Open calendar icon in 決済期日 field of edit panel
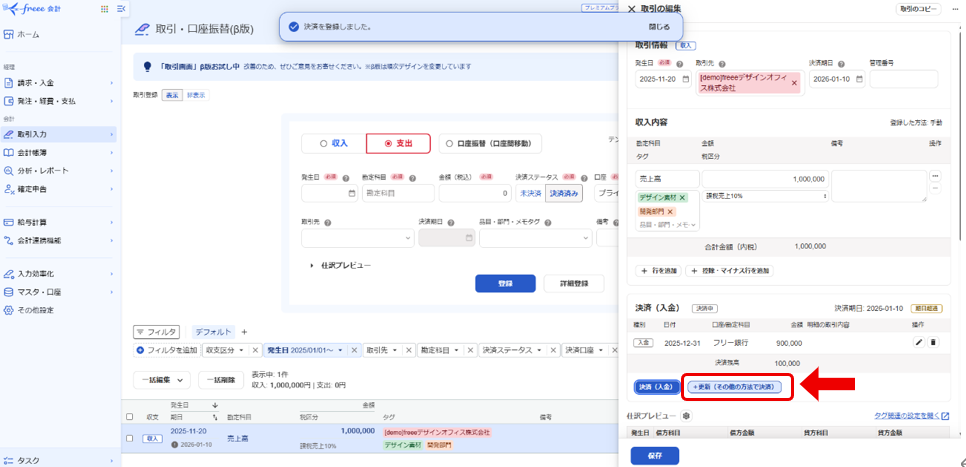Viewport: 966px width, 467px height. 859,79
